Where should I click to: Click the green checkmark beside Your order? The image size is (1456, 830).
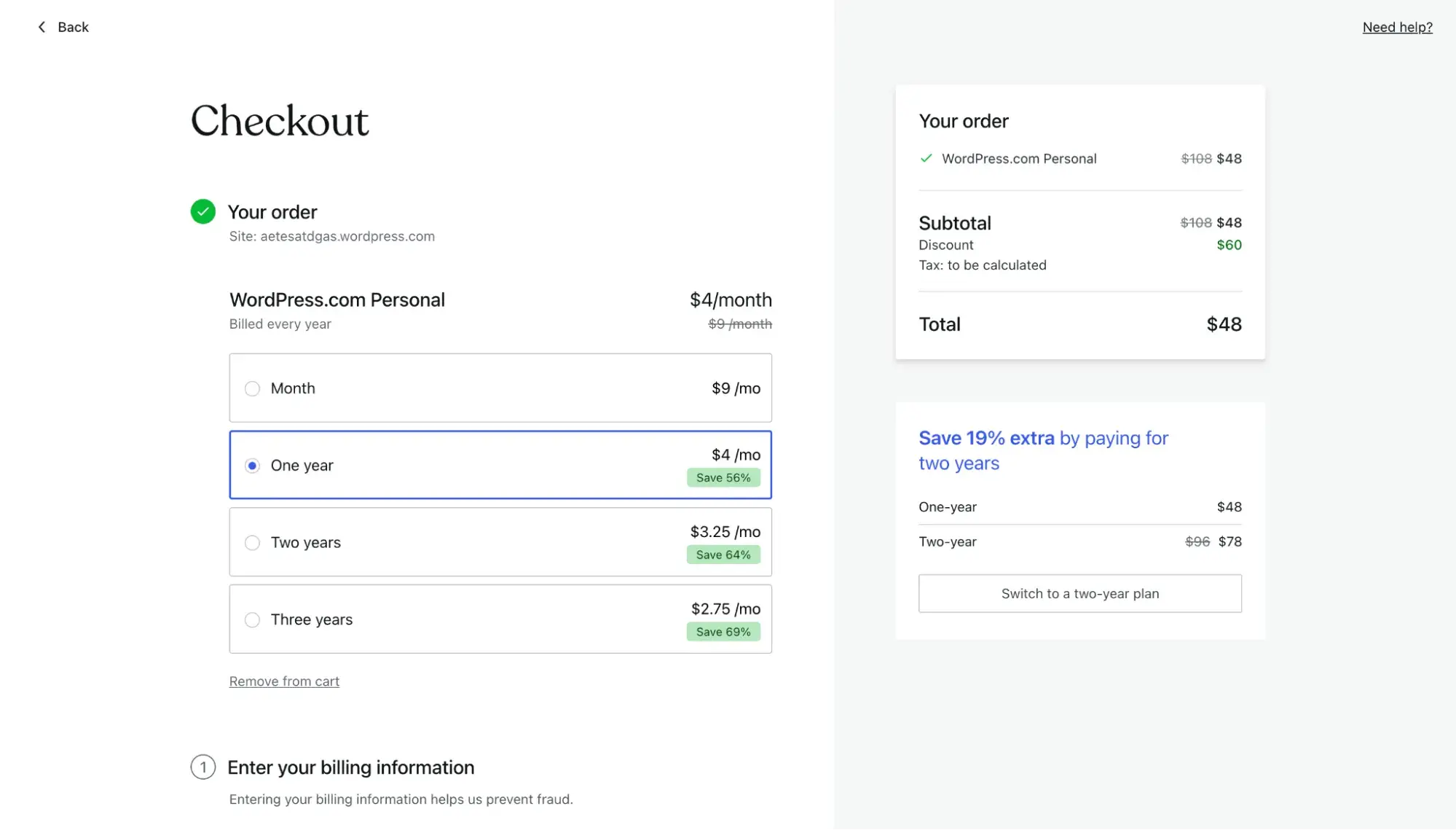coord(202,211)
